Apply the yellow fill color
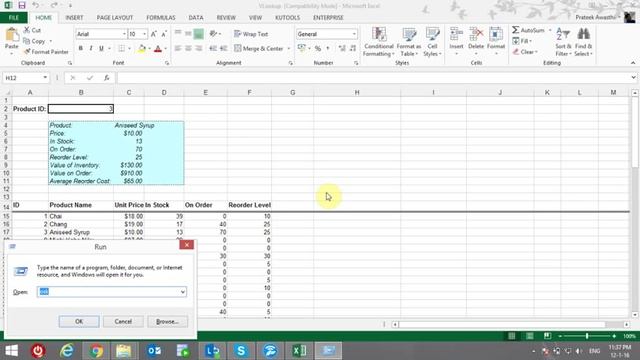Image resolution: width=640 pixels, height=360 pixels. click(142, 49)
